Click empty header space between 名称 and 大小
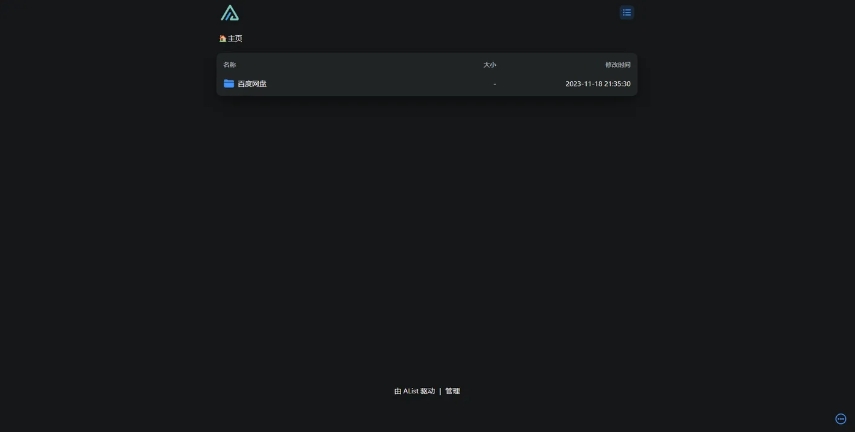The width and height of the screenshot is (855, 432). (x=360, y=65)
